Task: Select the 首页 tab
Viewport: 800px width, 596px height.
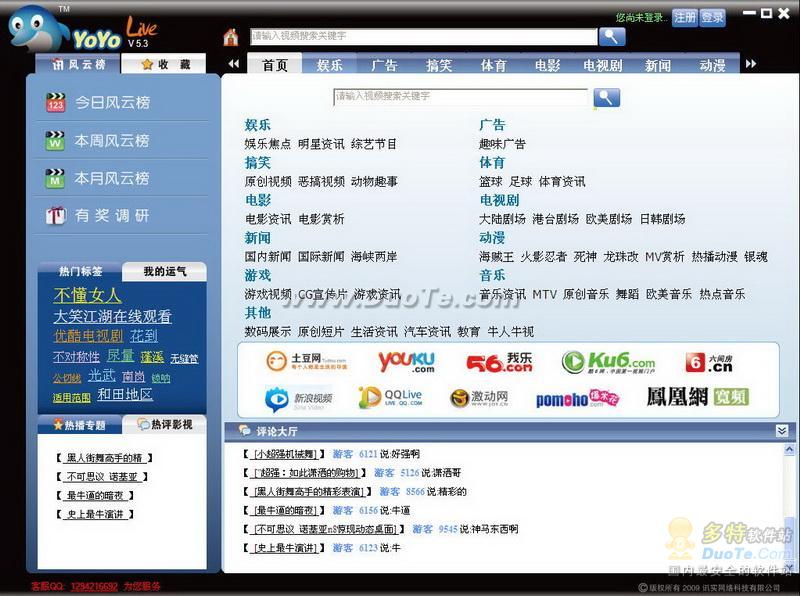Action: 274,65
